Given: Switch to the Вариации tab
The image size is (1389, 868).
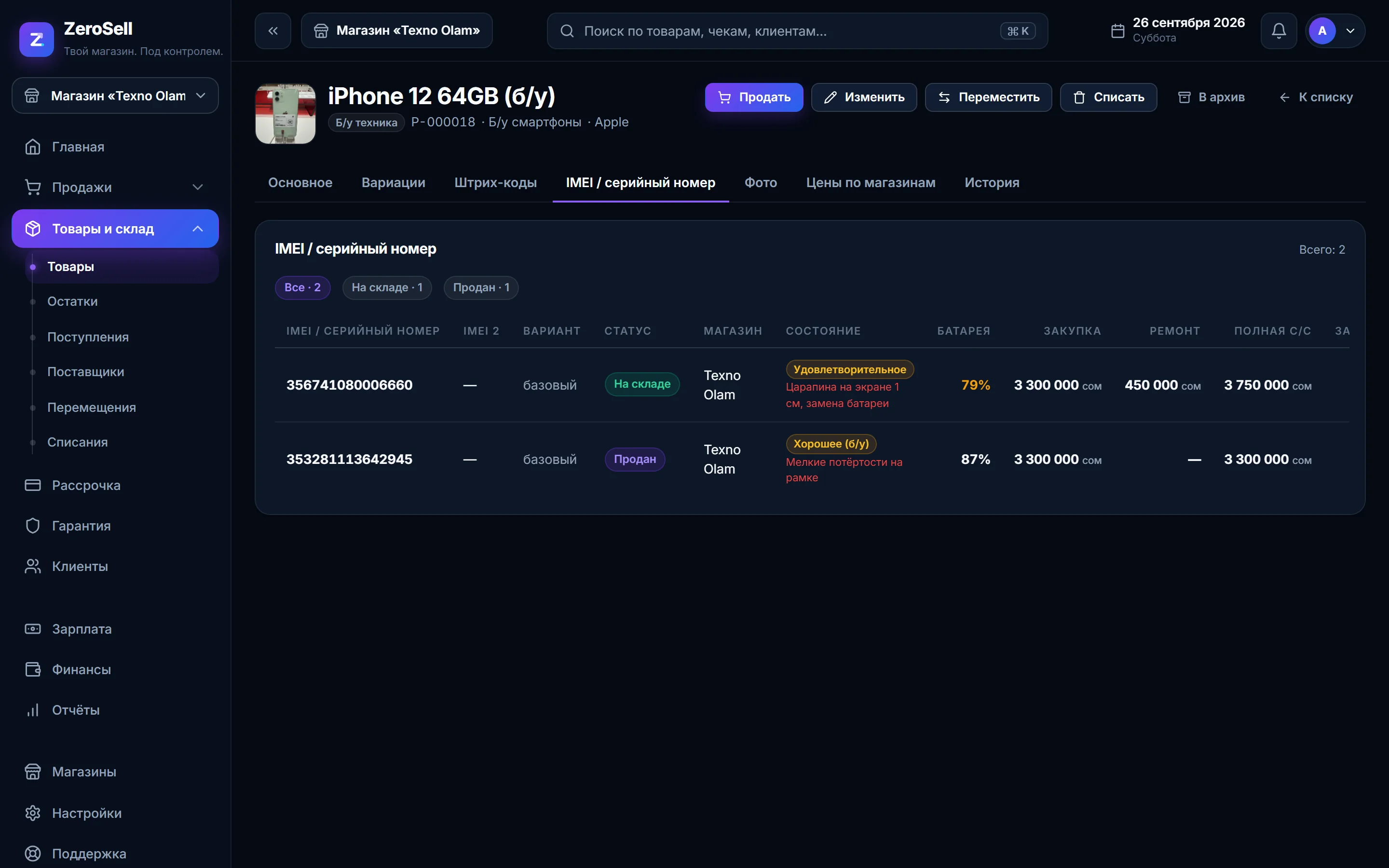Looking at the screenshot, I should coord(393,183).
